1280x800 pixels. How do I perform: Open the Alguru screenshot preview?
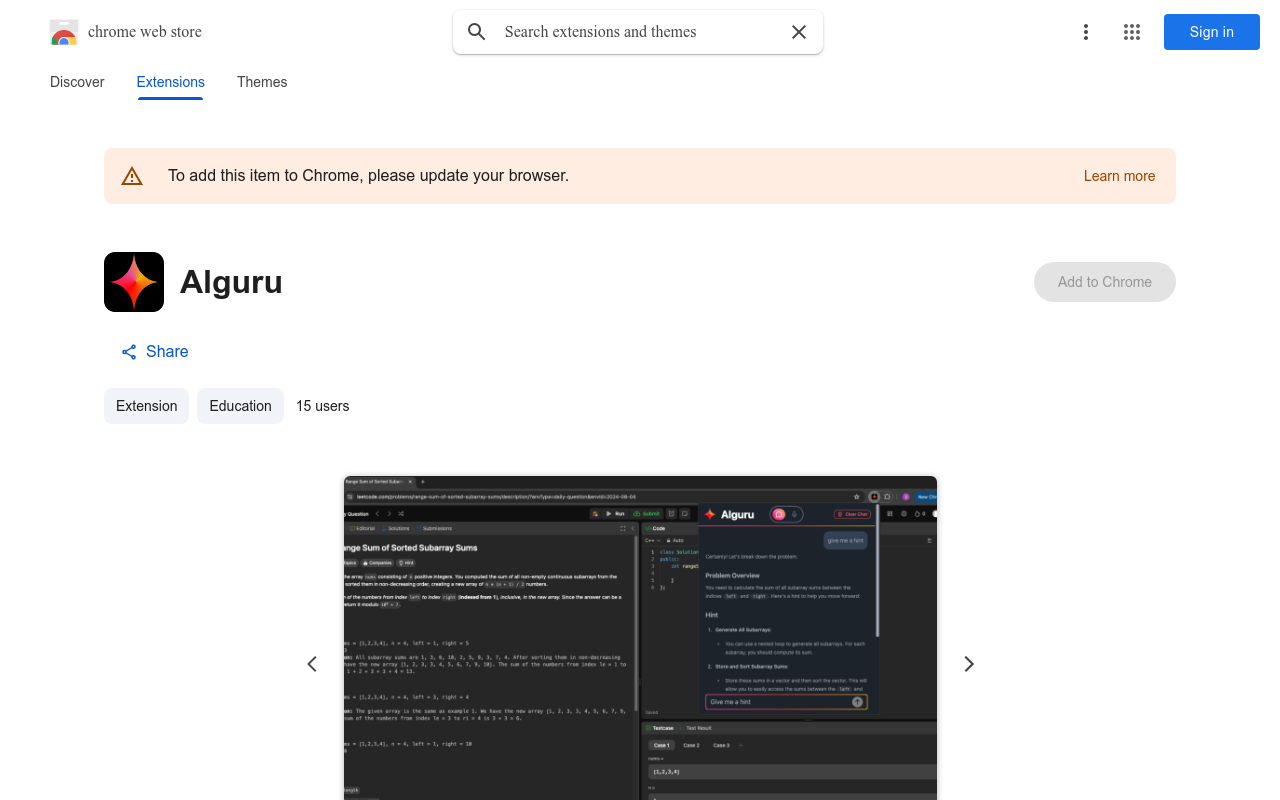[x=640, y=638]
